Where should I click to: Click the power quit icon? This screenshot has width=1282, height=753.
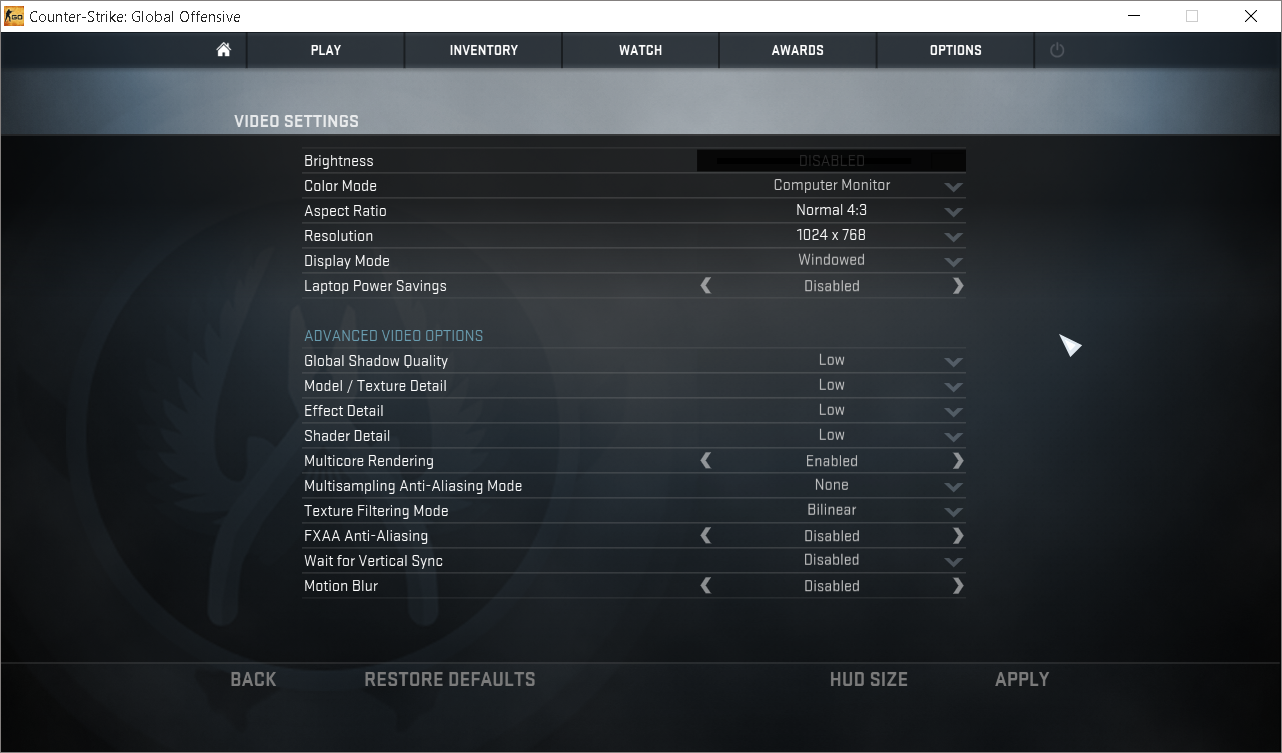1057,50
